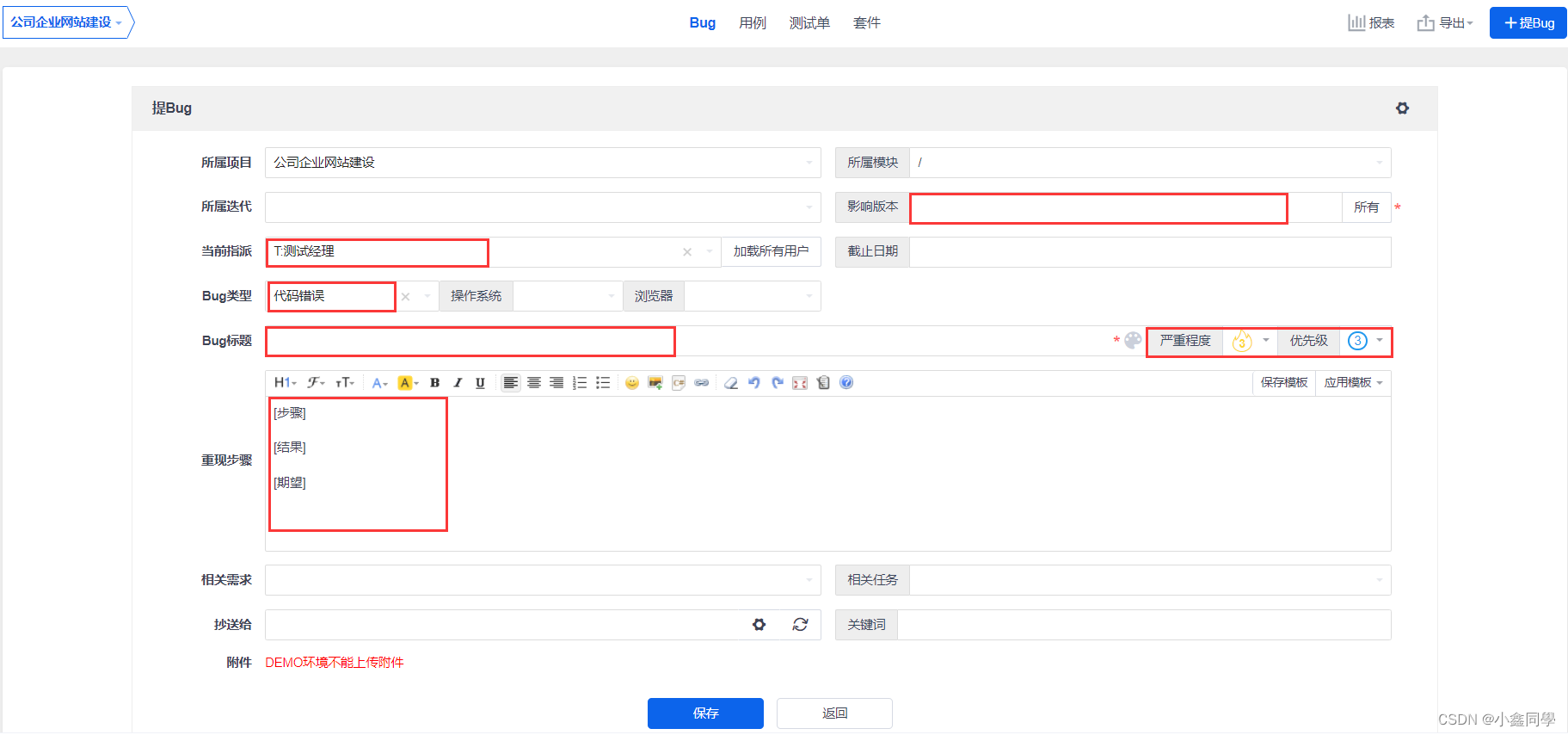Toggle underline formatting in editor toolbar

480,383
